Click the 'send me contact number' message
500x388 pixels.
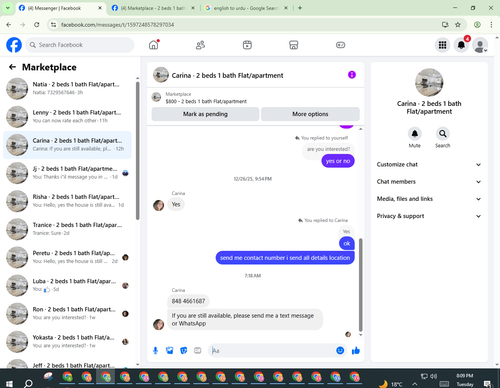pos(285,258)
